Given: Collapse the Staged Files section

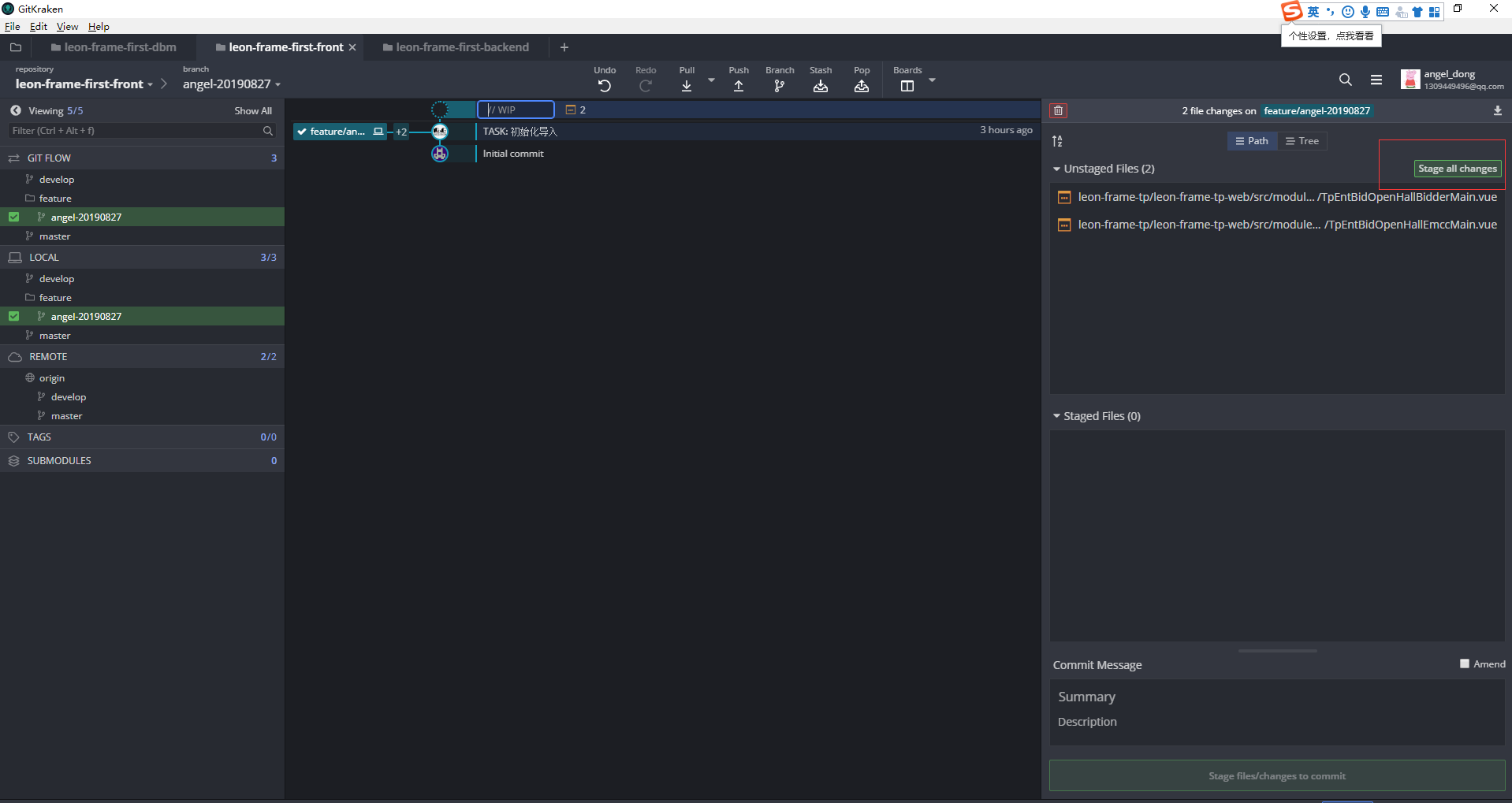Looking at the screenshot, I should click(1056, 416).
